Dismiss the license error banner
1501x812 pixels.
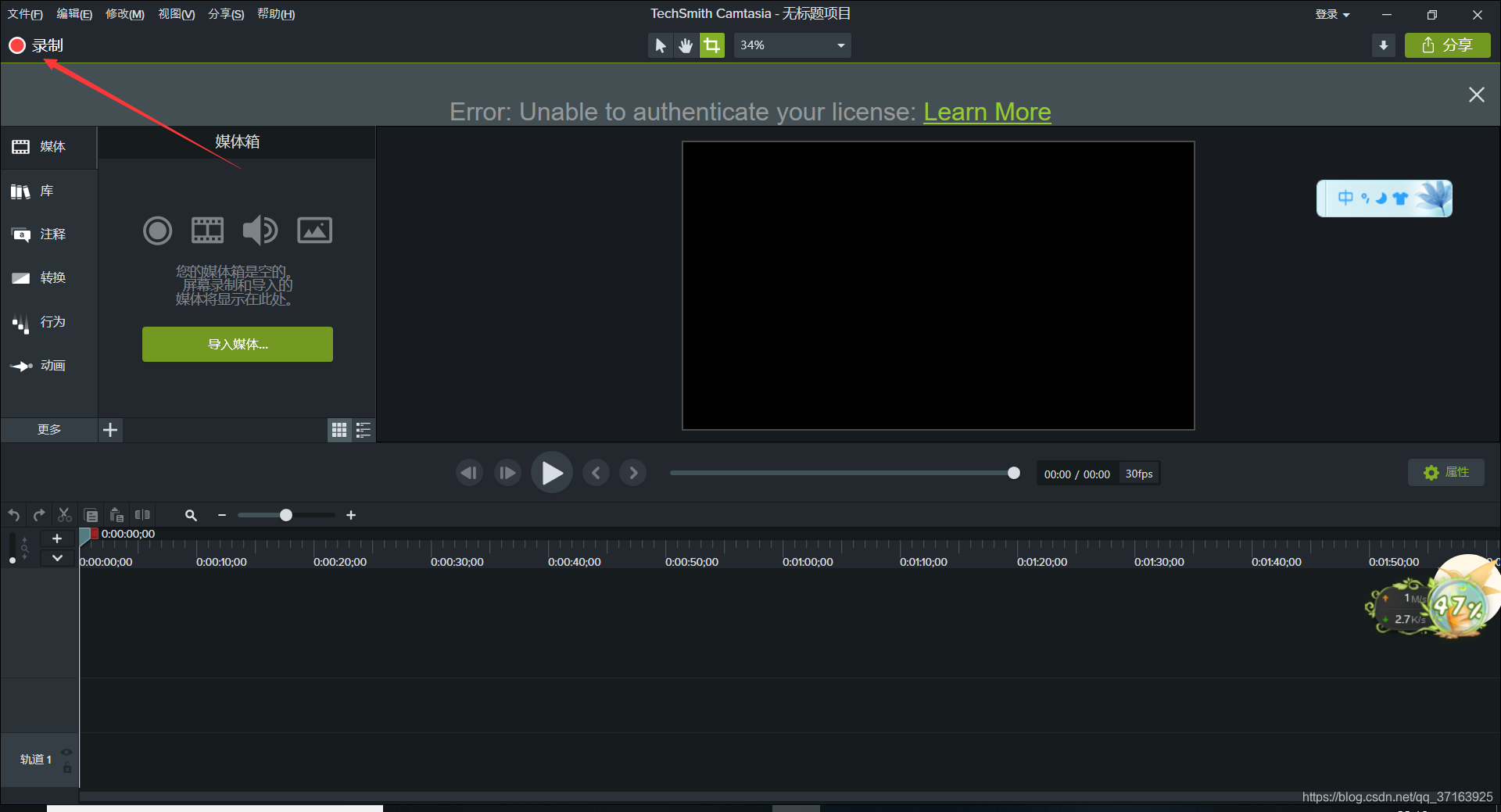1476,95
